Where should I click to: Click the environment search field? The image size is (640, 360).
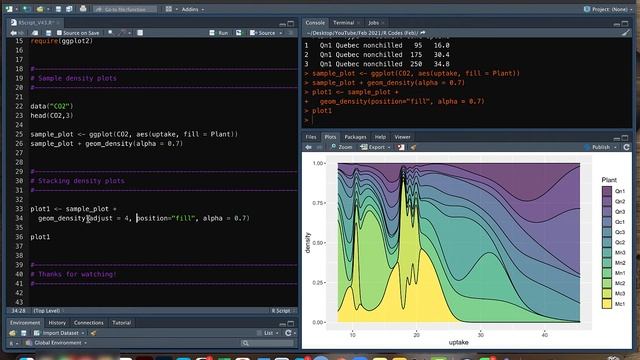267,343
